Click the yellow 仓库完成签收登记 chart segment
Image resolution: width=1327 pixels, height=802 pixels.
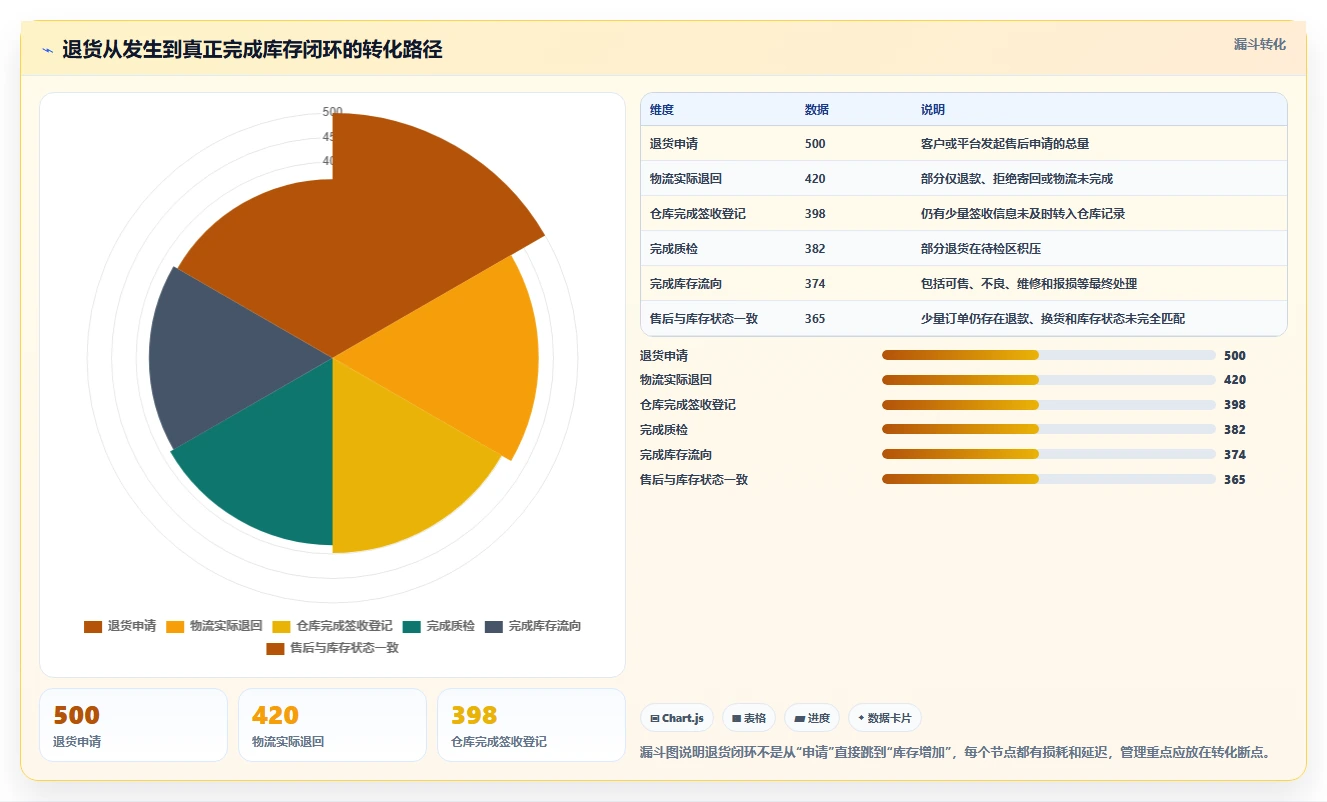click(400, 470)
